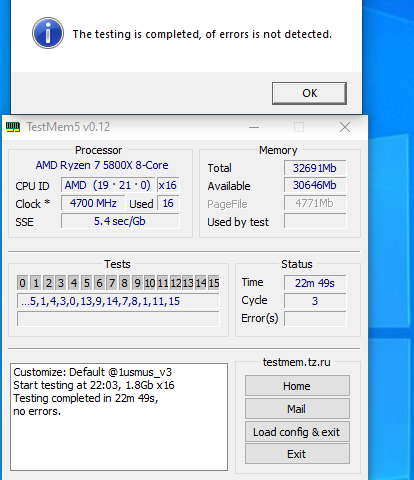
Task: Click the Clock field showing 4700 MHz
Action: 93,203
